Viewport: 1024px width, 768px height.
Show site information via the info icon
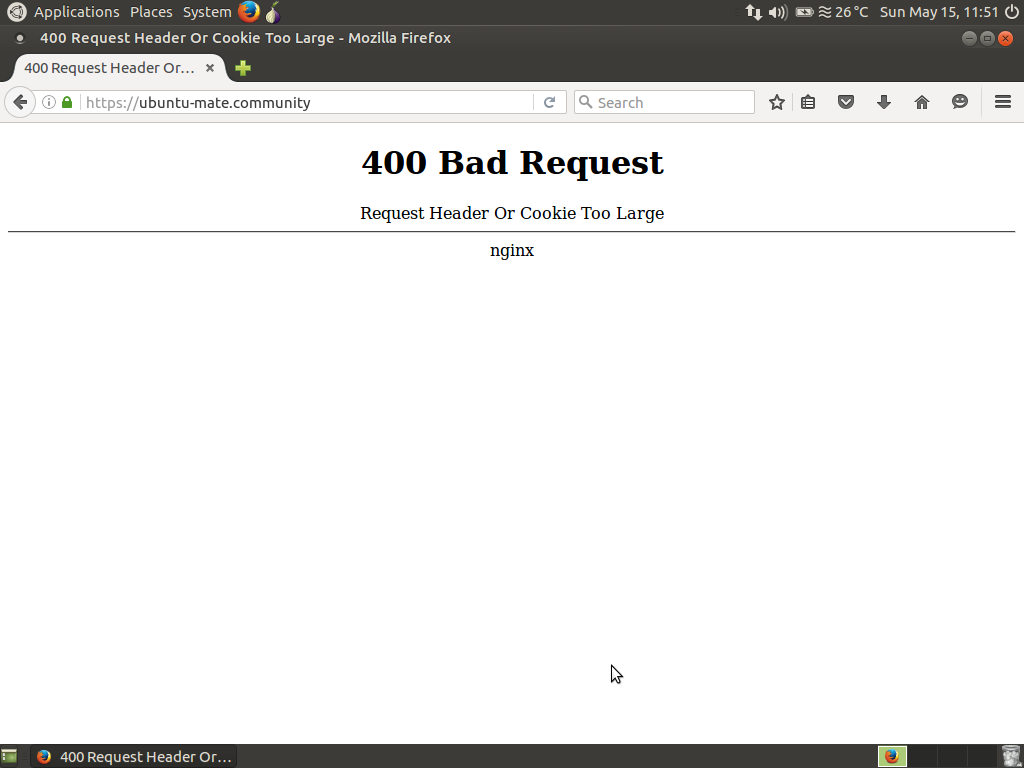coord(48,102)
